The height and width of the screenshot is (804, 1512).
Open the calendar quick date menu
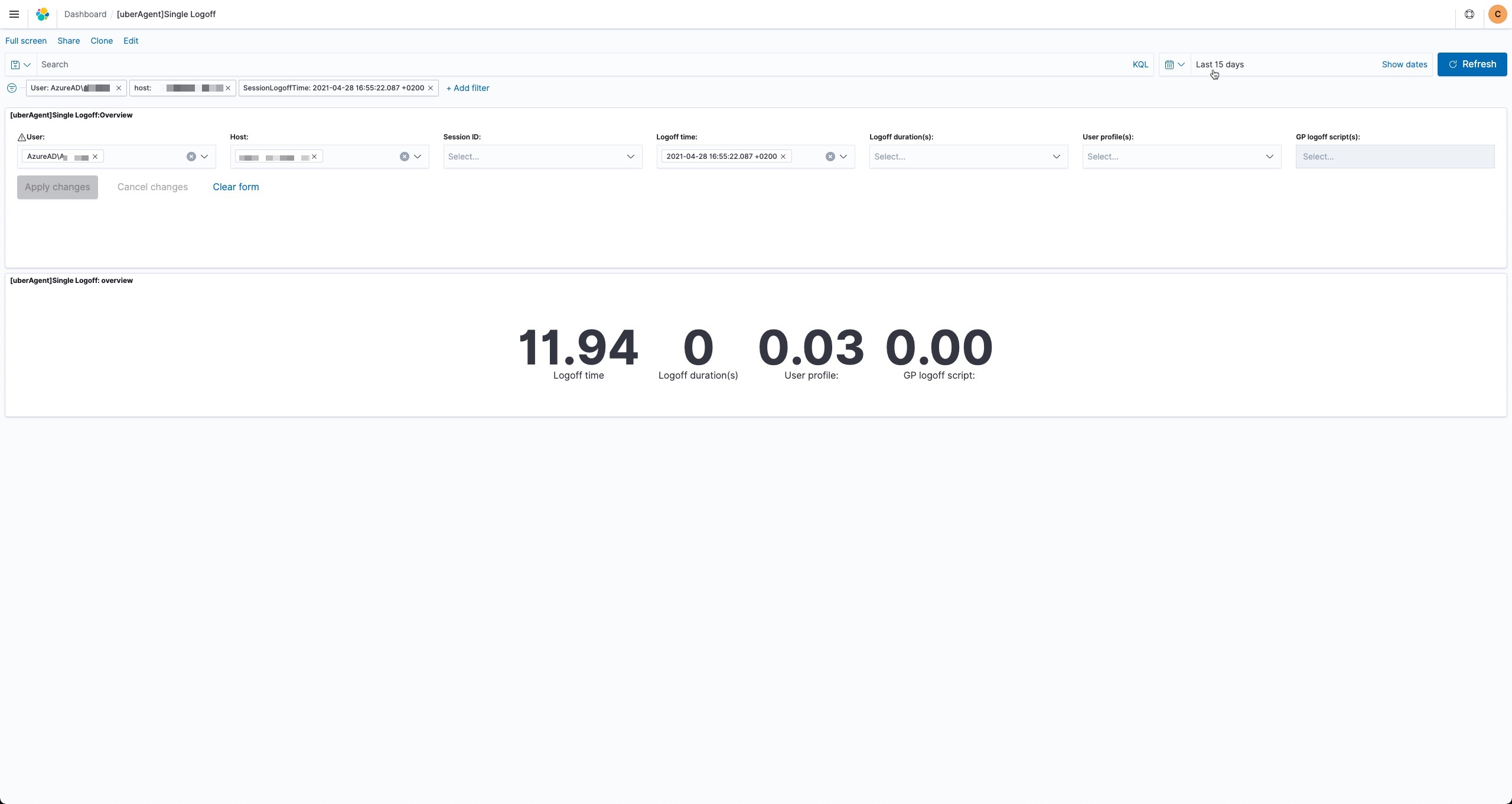pos(1174,64)
